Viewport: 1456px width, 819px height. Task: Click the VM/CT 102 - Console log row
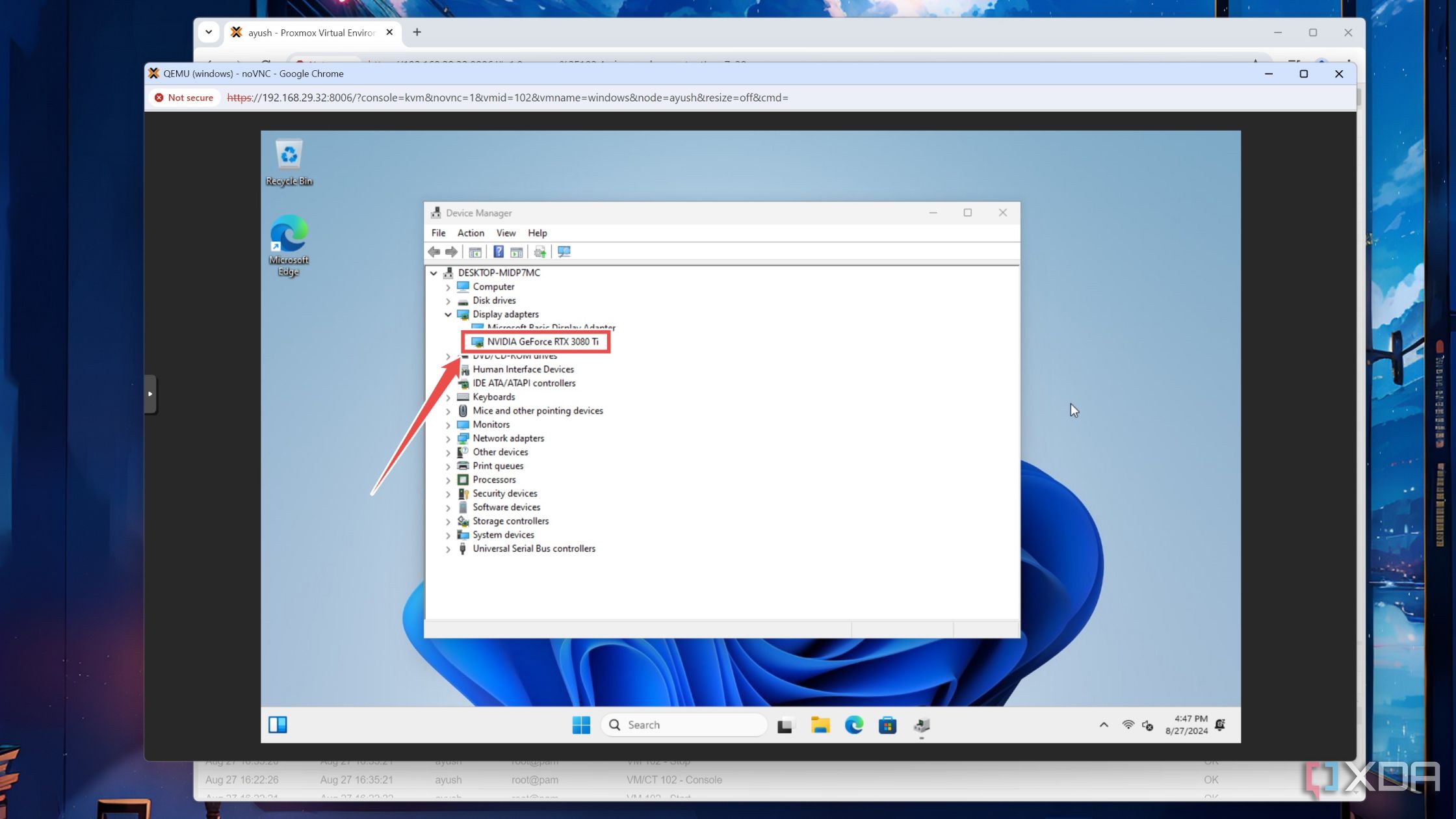tap(780, 779)
